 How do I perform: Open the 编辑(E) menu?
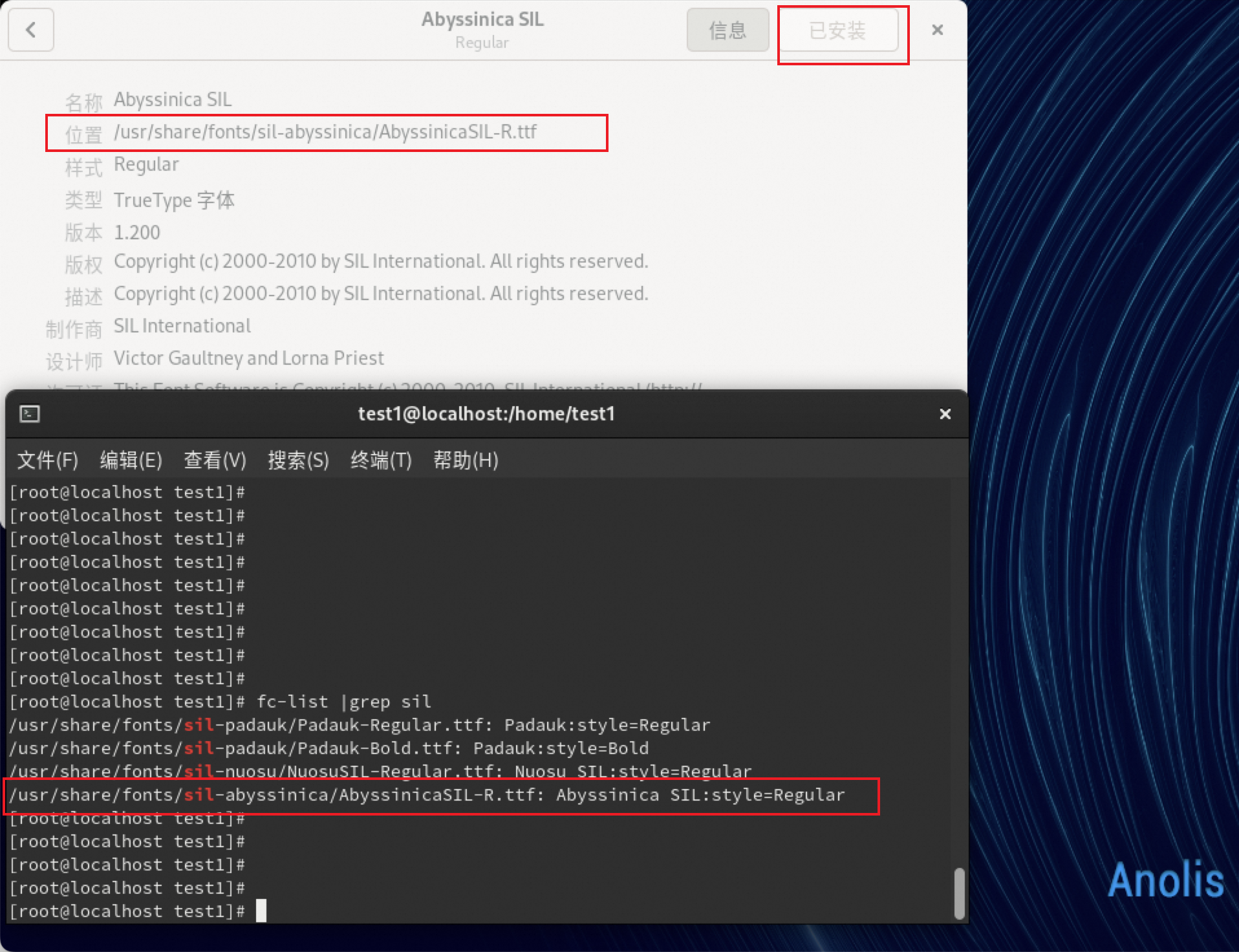tap(131, 460)
